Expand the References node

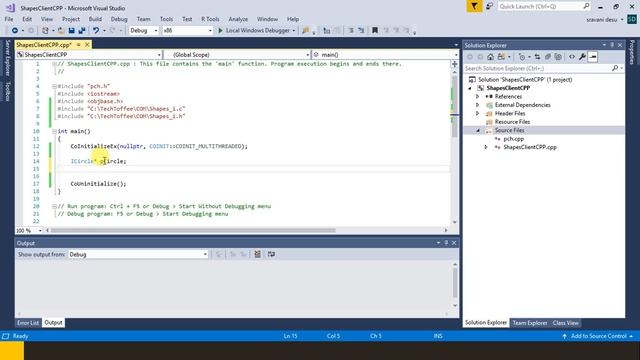[x=478, y=97]
